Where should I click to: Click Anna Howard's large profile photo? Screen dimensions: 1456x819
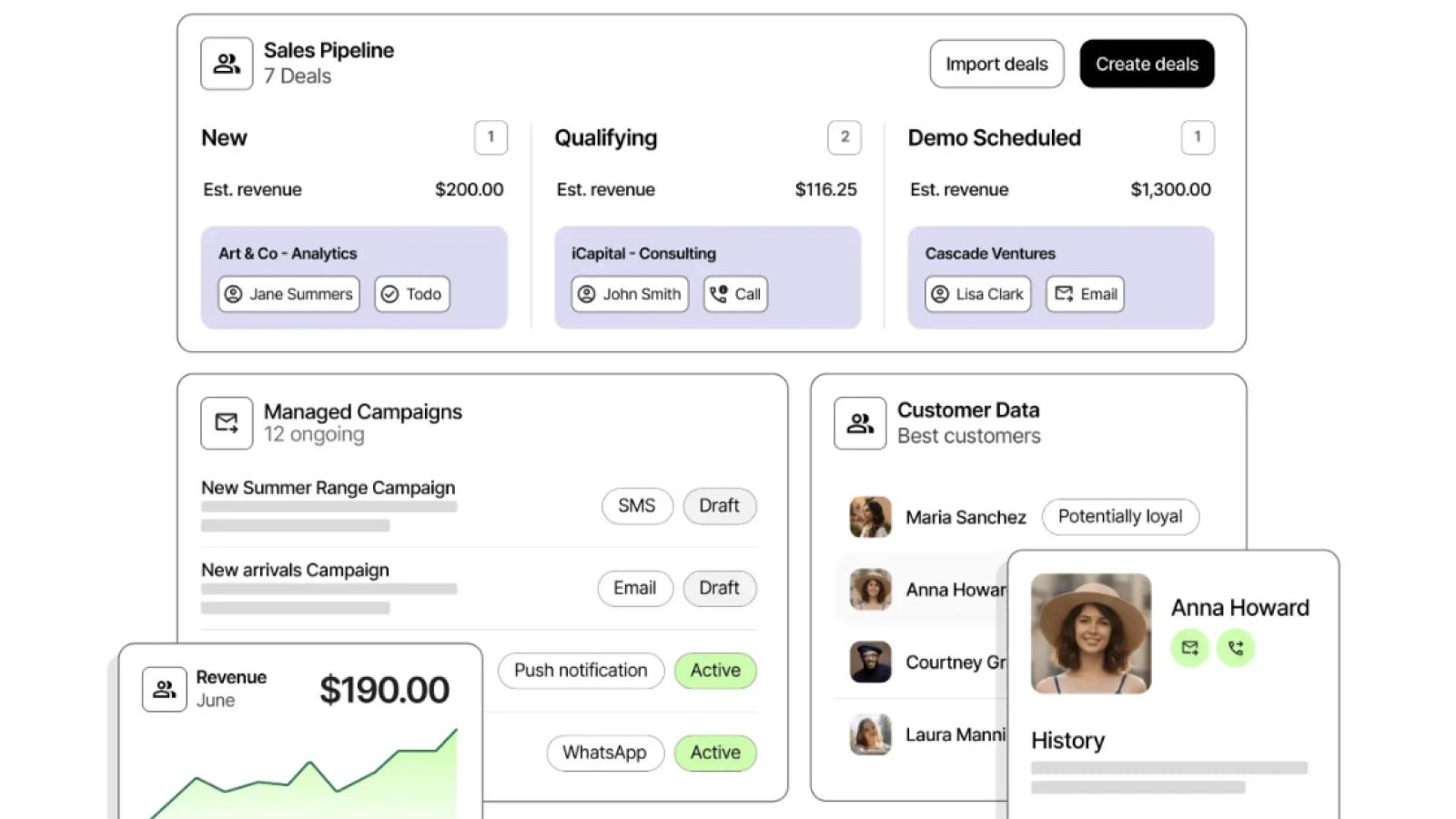click(x=1091, y=633)
